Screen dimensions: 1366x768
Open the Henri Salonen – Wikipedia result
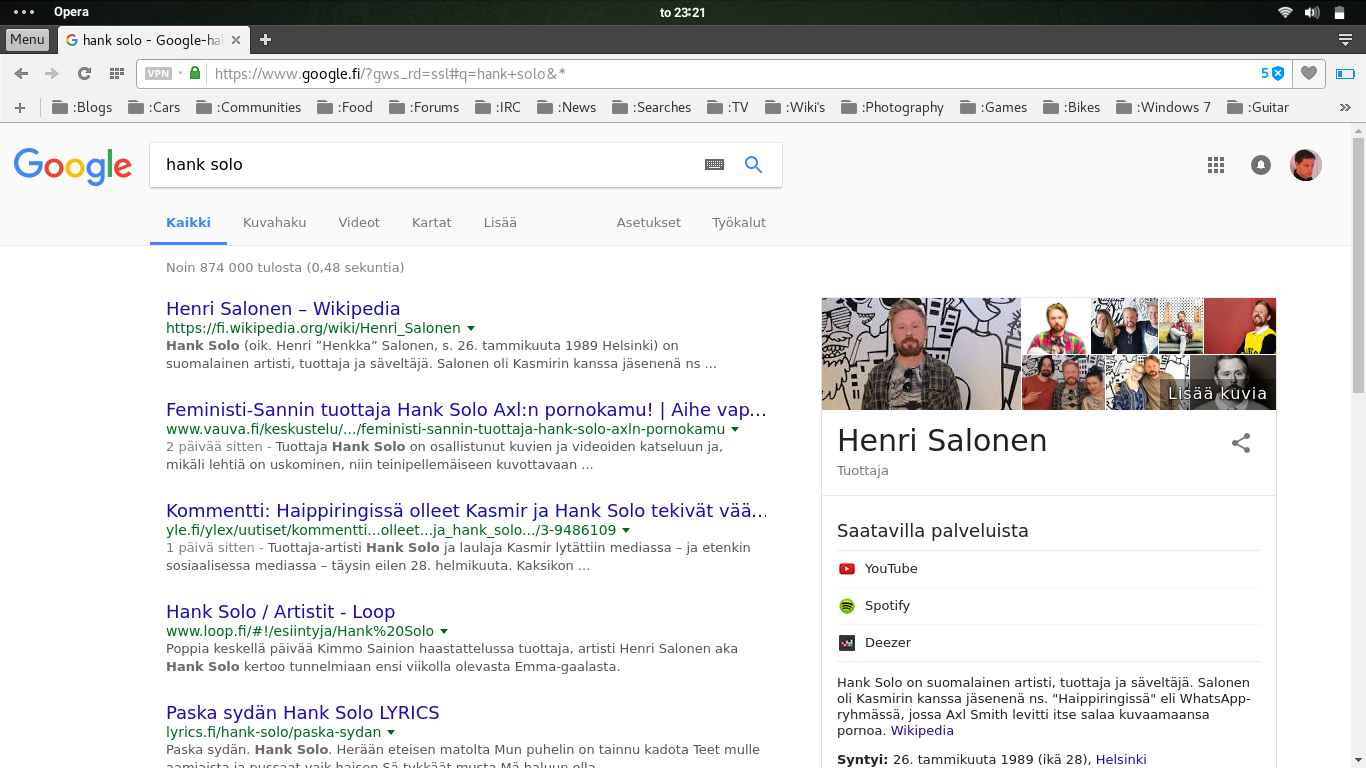[x=283, y=308]
